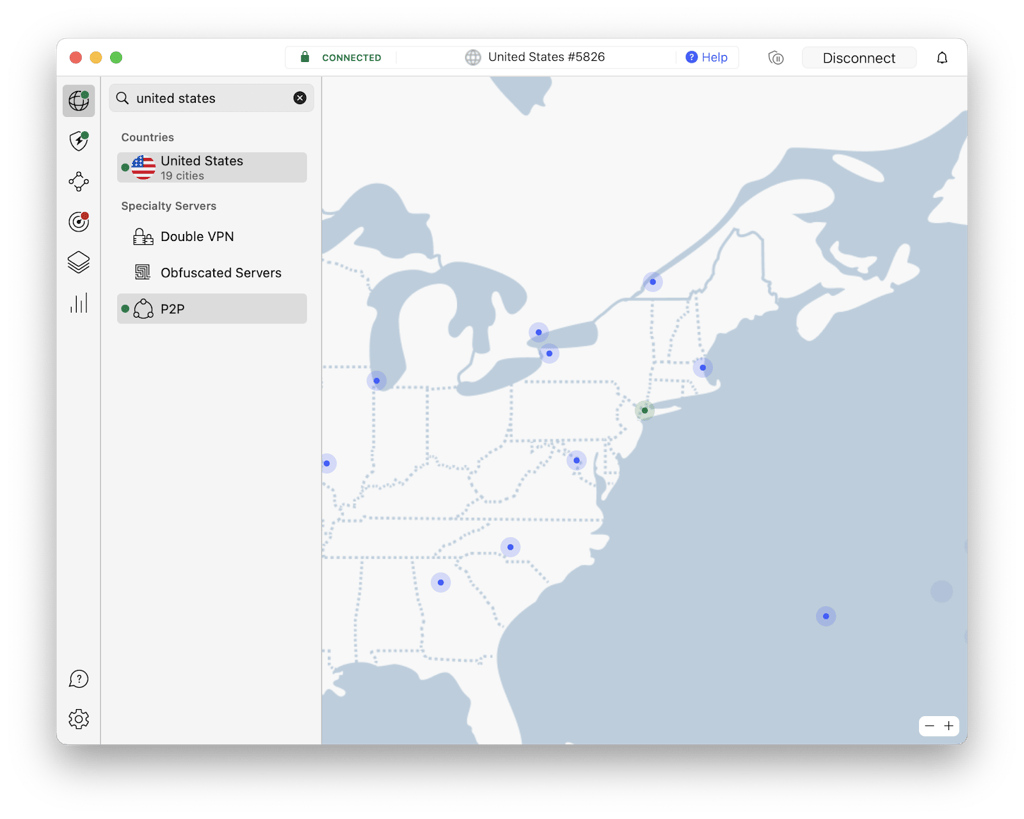Zoom in the map with plus button
Screen dimensions: 1024x819
click(949, 726)
